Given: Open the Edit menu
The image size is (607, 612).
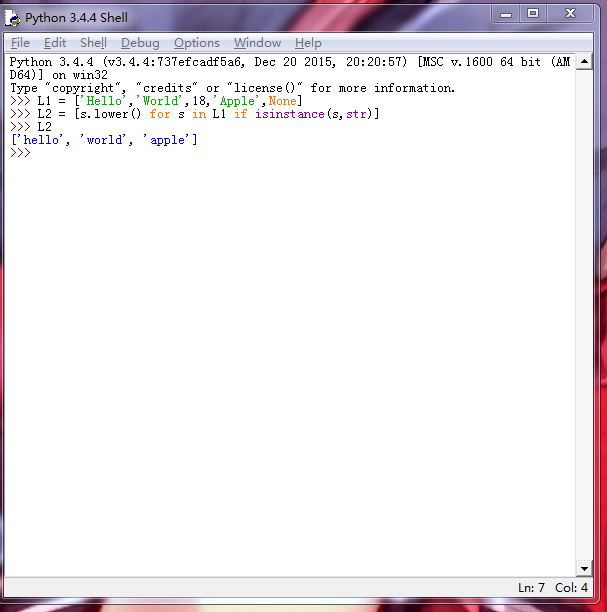Looking at the screenshot, I should coord(55,43).
